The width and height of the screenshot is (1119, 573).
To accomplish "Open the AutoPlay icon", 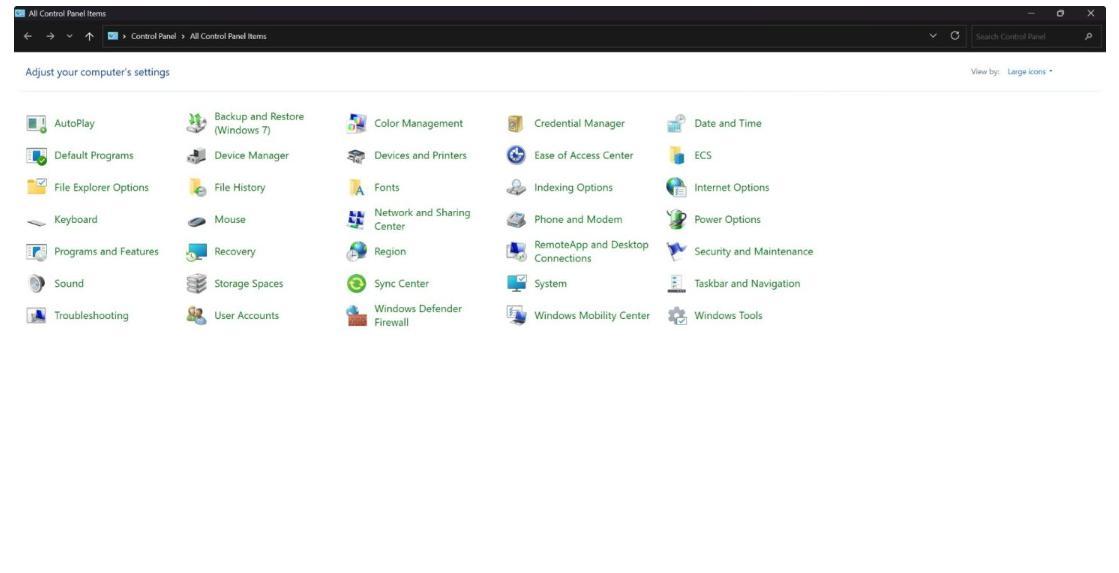I will point(36,123).
